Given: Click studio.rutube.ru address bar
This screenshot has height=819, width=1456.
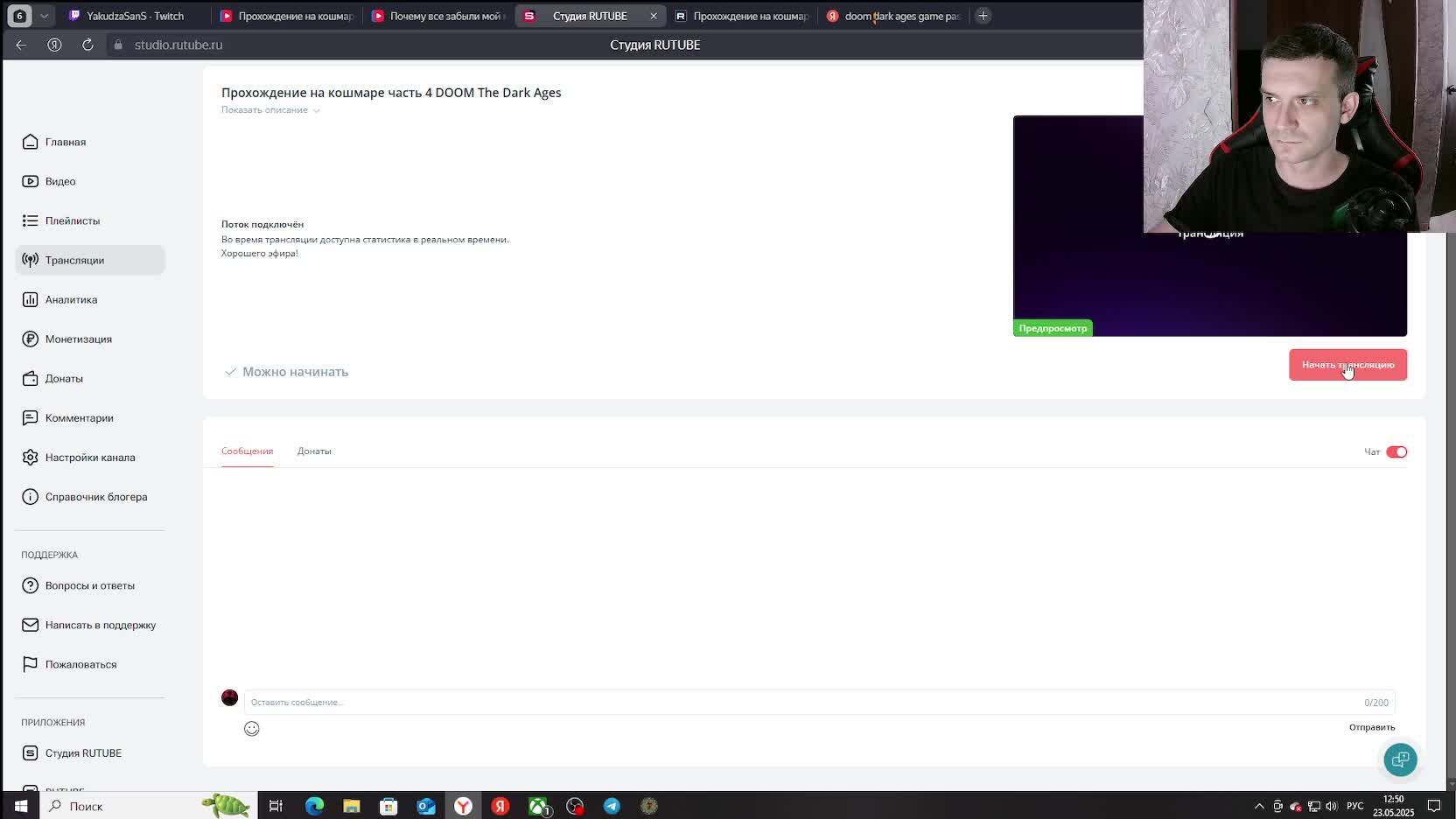Looking at the screenshot, I should coord(178,45).
